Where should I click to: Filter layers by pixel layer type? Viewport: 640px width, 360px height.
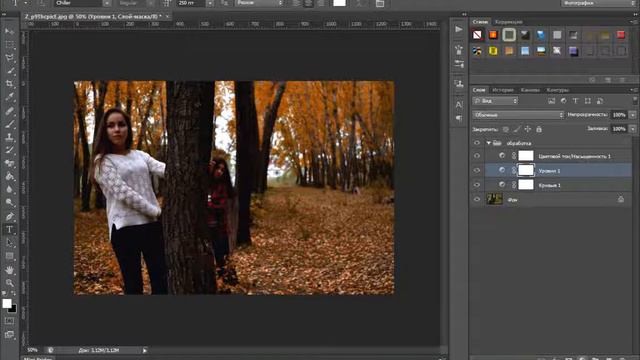[x=551, y=101]
